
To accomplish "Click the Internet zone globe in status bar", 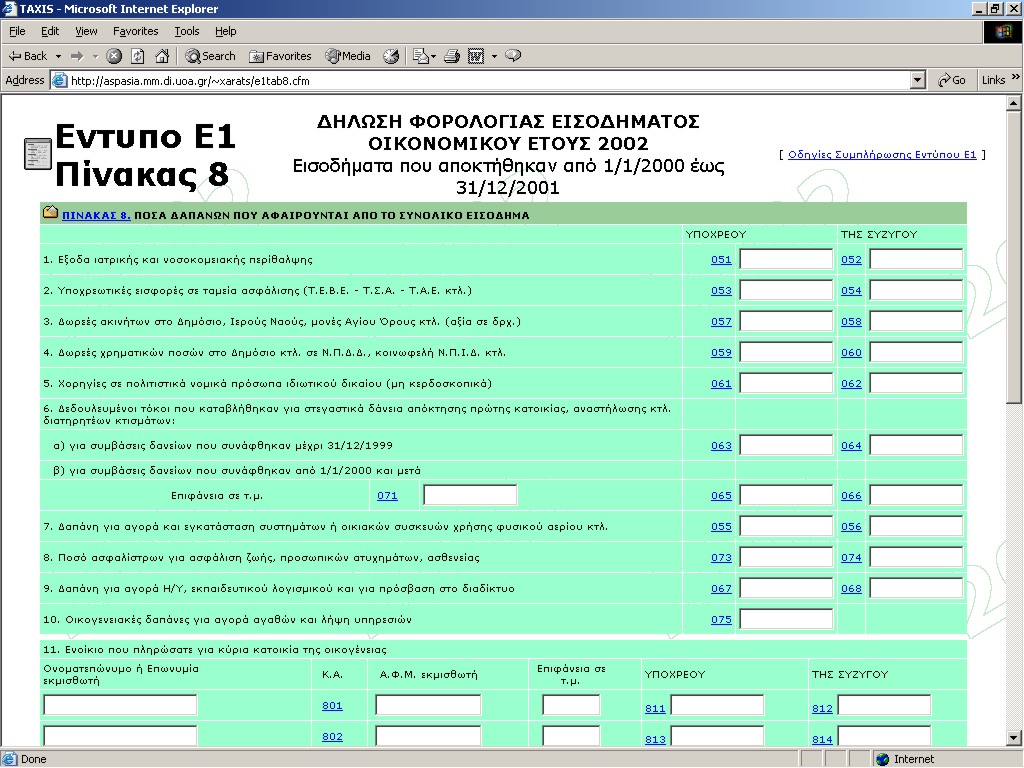I will click(882, 759).
